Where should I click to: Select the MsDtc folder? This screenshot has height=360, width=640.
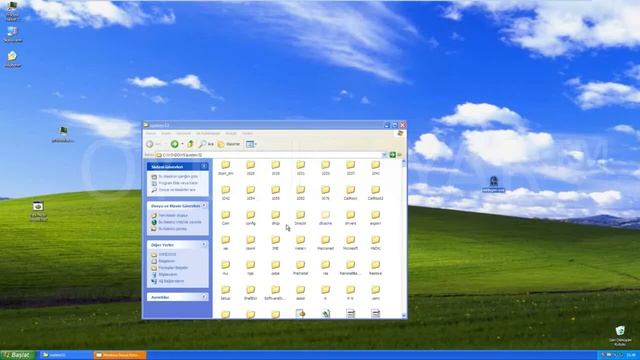376,242
